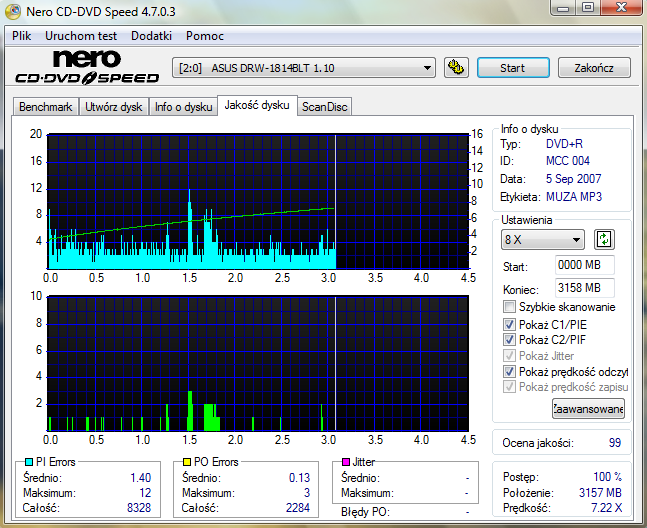
Task: Click the quality score value 99
Action: (x=614, y=443)
